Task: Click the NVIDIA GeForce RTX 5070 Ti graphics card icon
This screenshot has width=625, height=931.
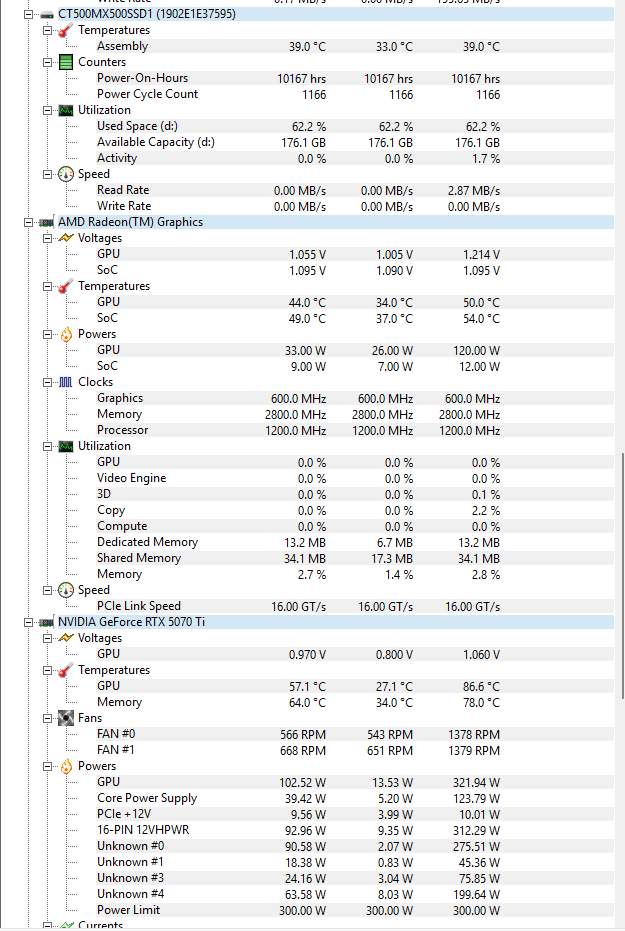Action: [x=46, y=622]
